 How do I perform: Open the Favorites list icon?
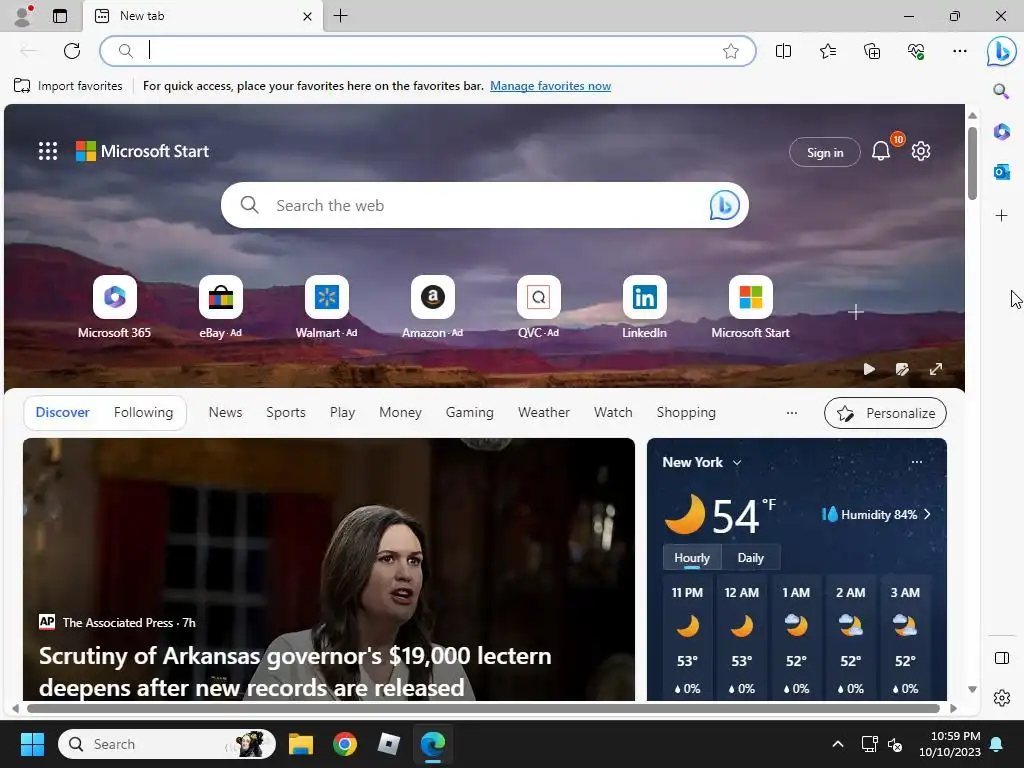tap(827, 51)
